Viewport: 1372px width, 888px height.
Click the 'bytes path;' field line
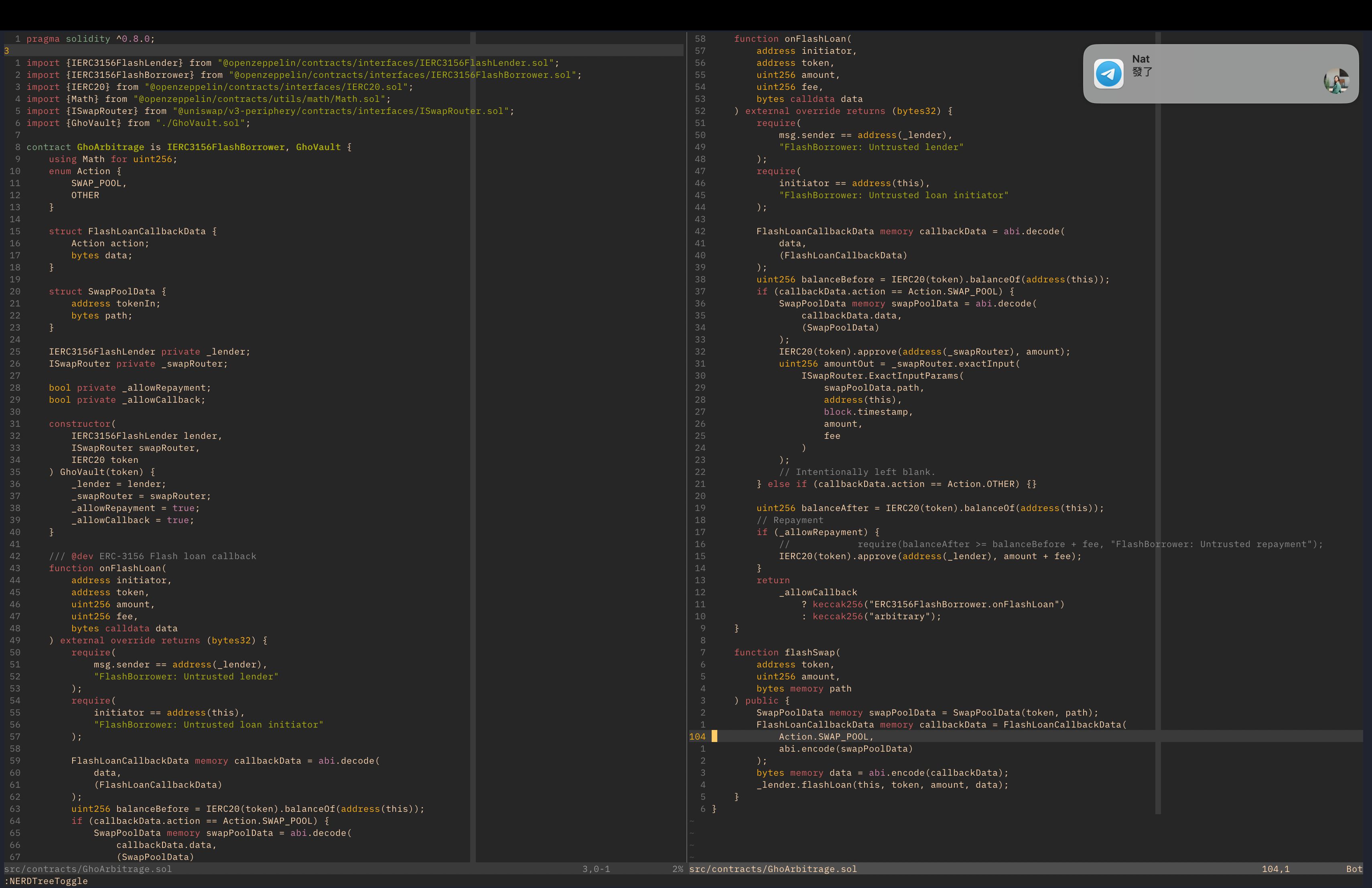pos(101,316)
